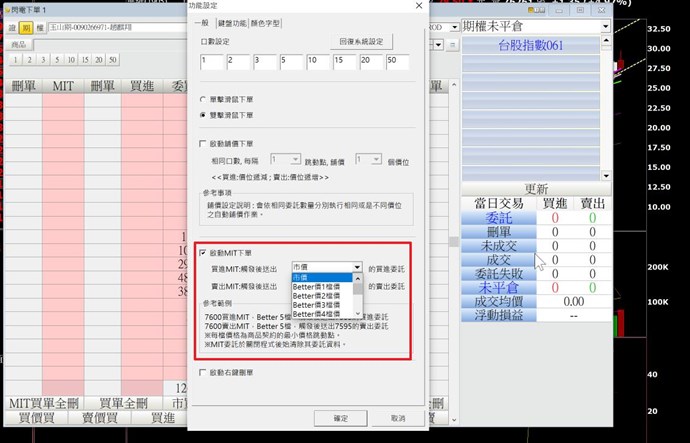Choose 雙擊滑鼠下單 radio button
This screenshot has width=690, height=443.
point(204,116)
